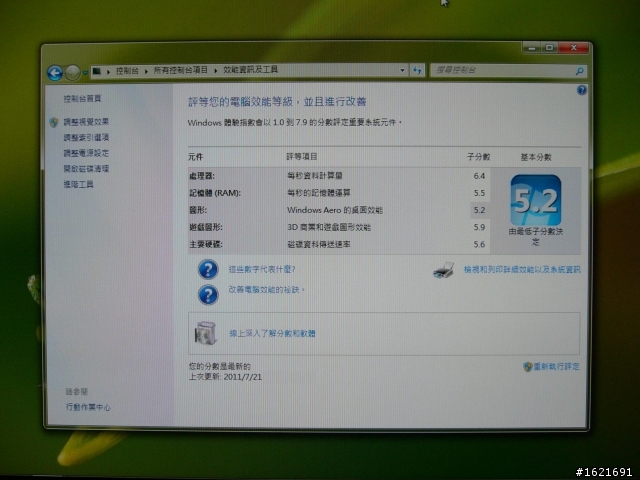Click the 子分數 column header
This screenshot has width=640, height=480.
pyautogui.click(x=478, y=157)
